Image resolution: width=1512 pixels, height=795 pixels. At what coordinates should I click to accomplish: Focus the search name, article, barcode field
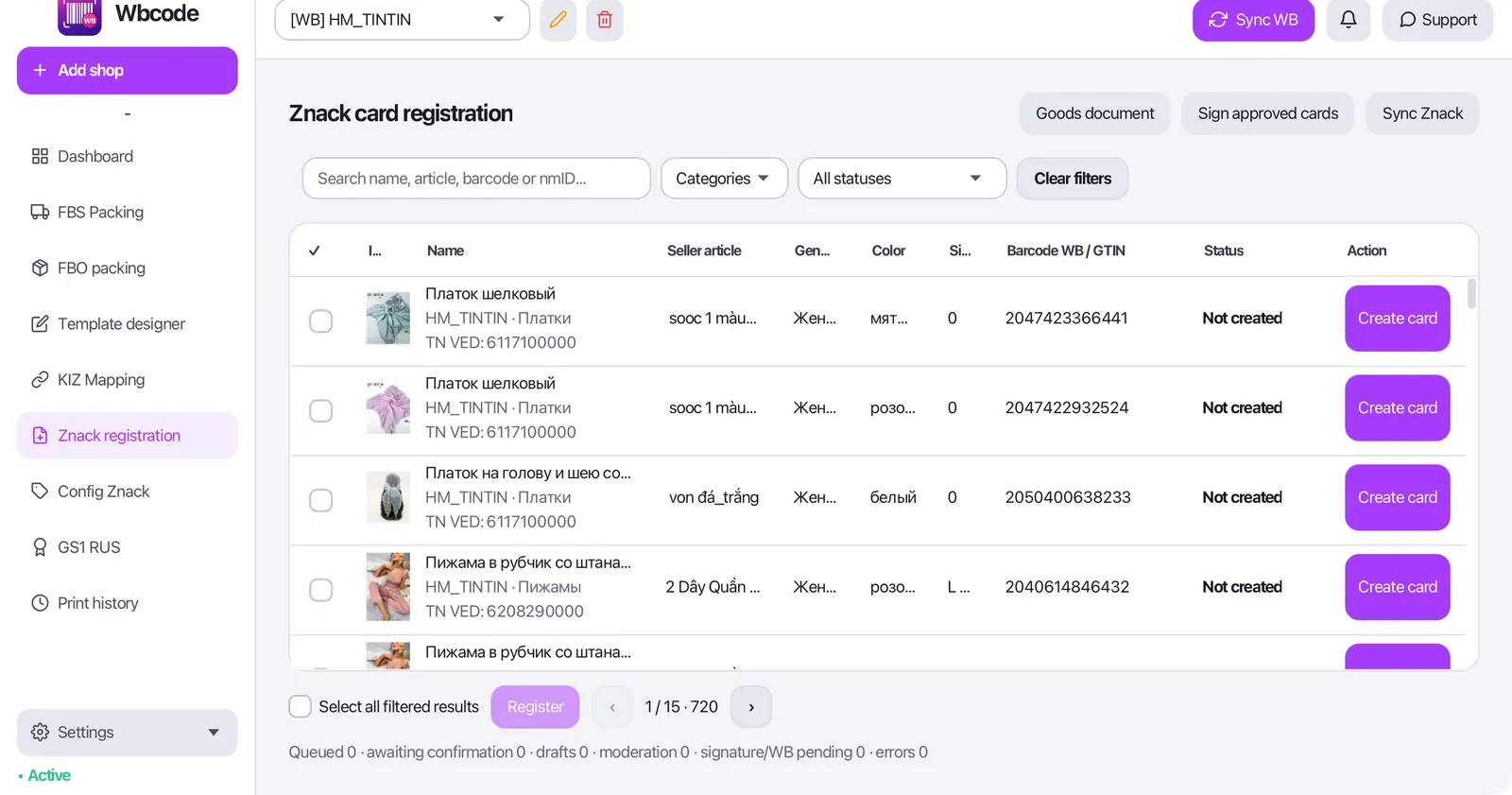pos(476,179)
